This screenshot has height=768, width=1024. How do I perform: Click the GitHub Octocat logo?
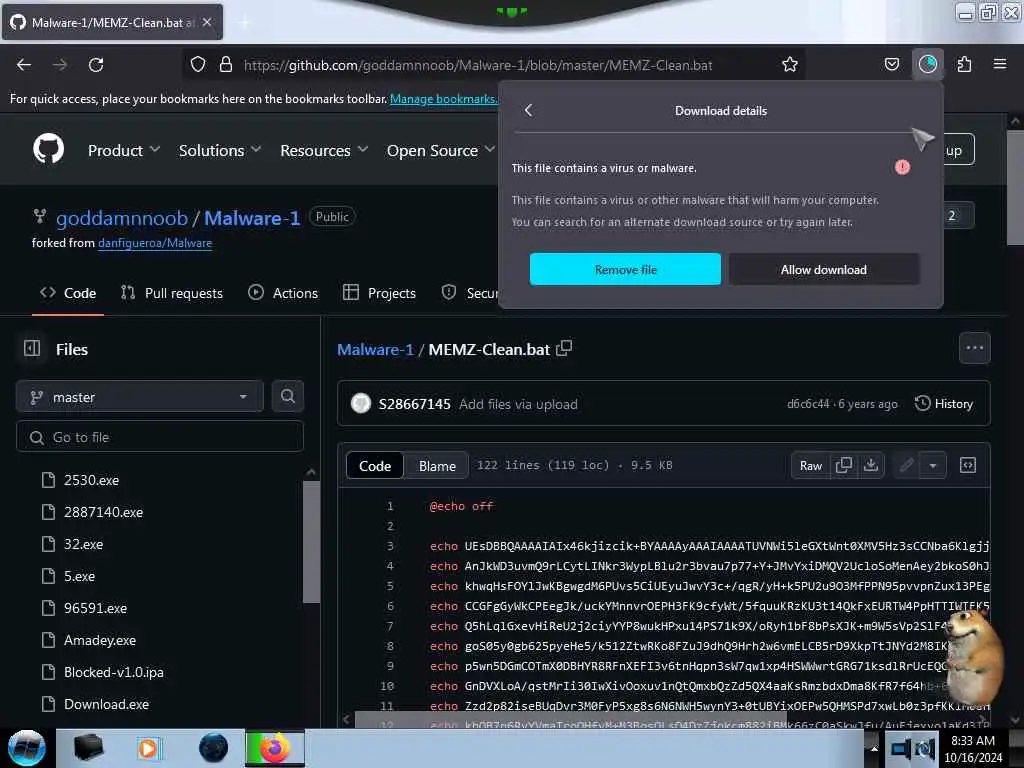pos(48,150)
